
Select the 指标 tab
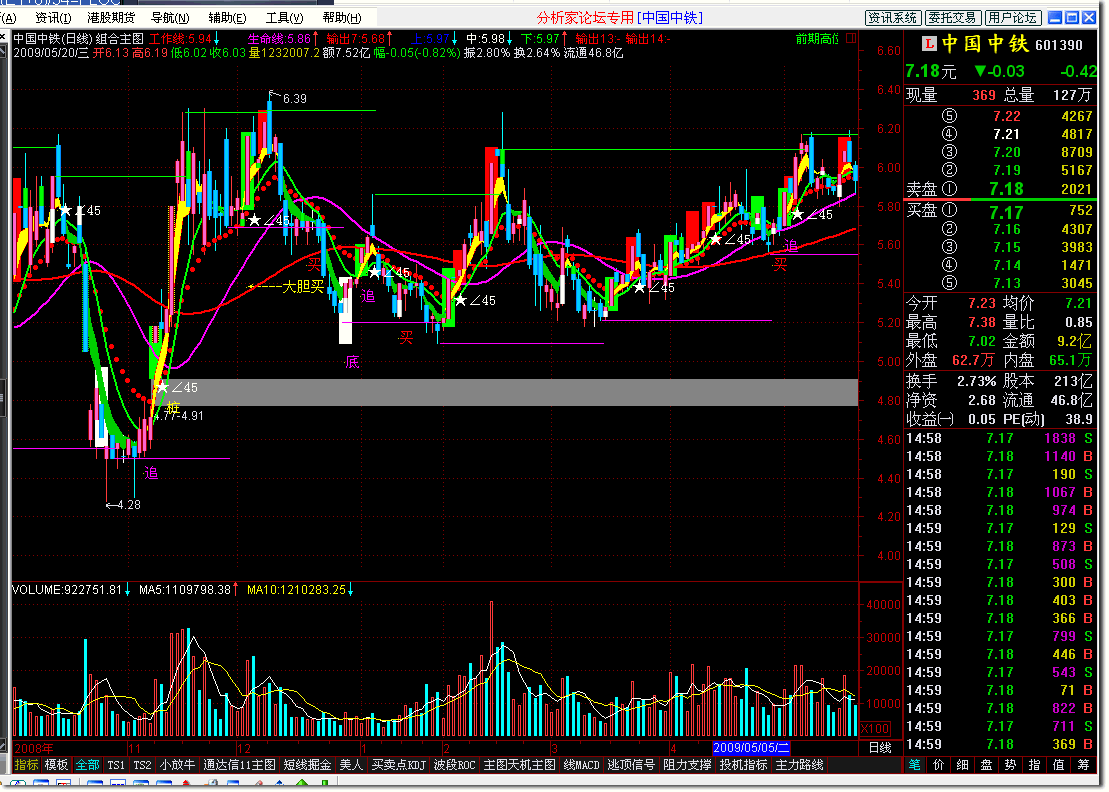coord(26,765)
